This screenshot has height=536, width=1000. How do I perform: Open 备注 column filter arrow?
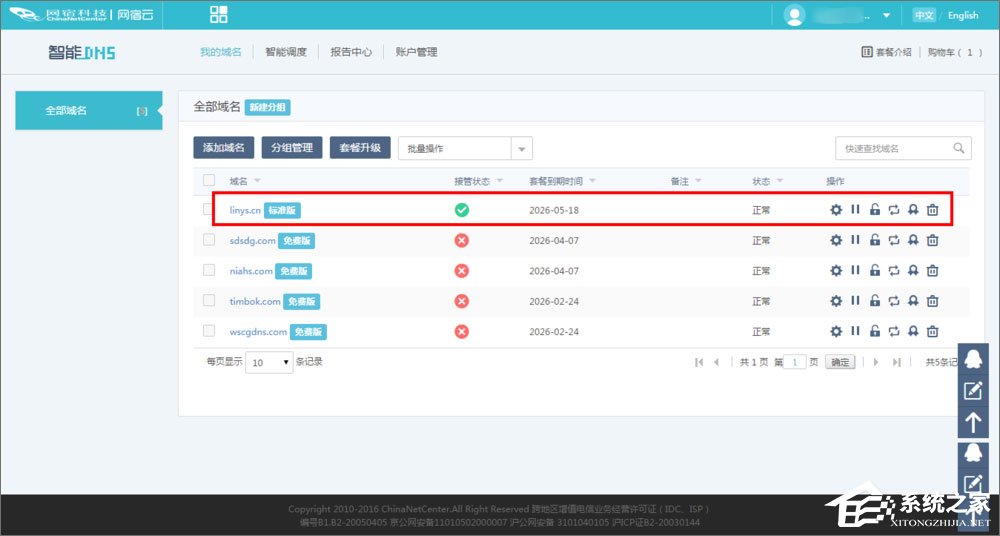point(698,181)
